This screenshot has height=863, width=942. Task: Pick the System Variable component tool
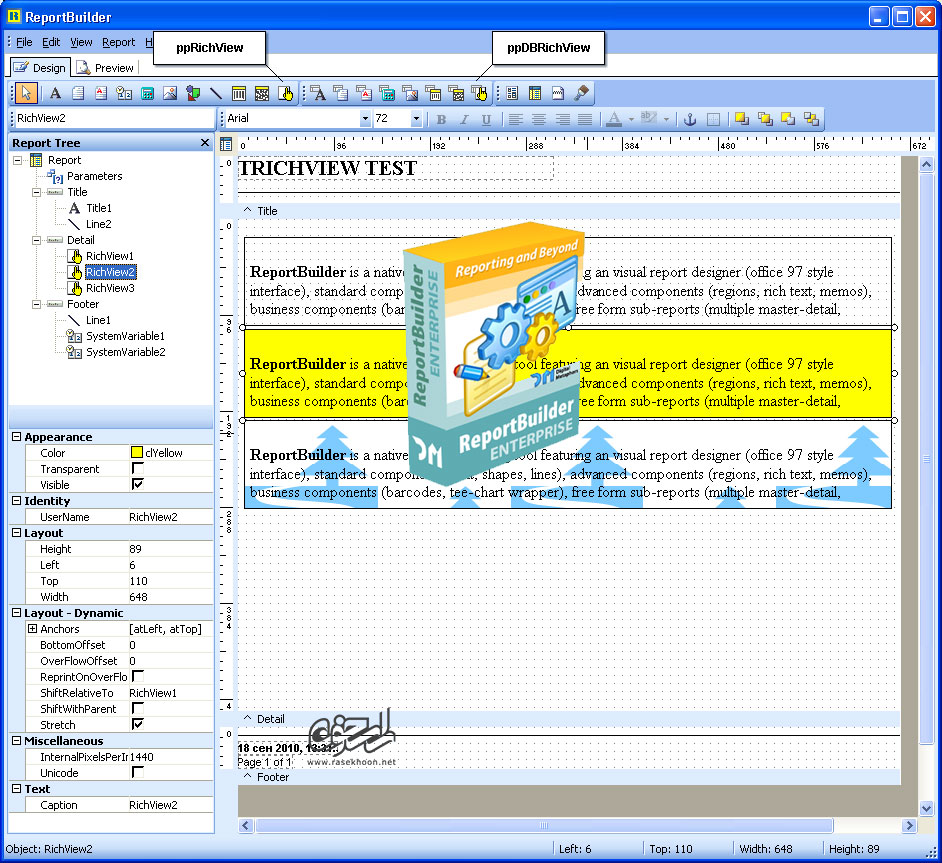[x=124, y=93]
